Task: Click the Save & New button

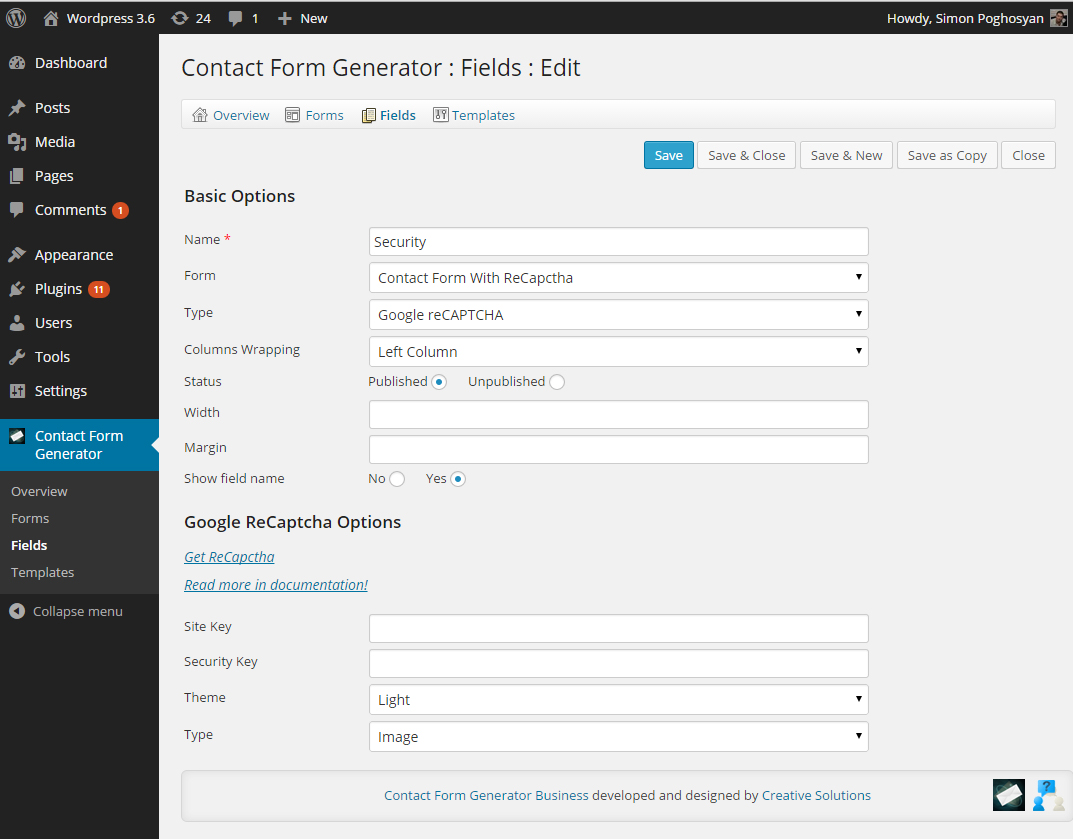Action: [846, 155]
